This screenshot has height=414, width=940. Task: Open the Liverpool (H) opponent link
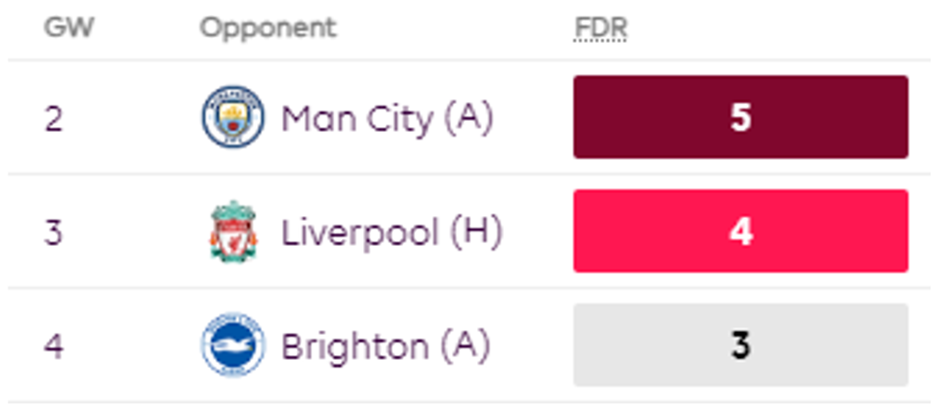point(391,232)
